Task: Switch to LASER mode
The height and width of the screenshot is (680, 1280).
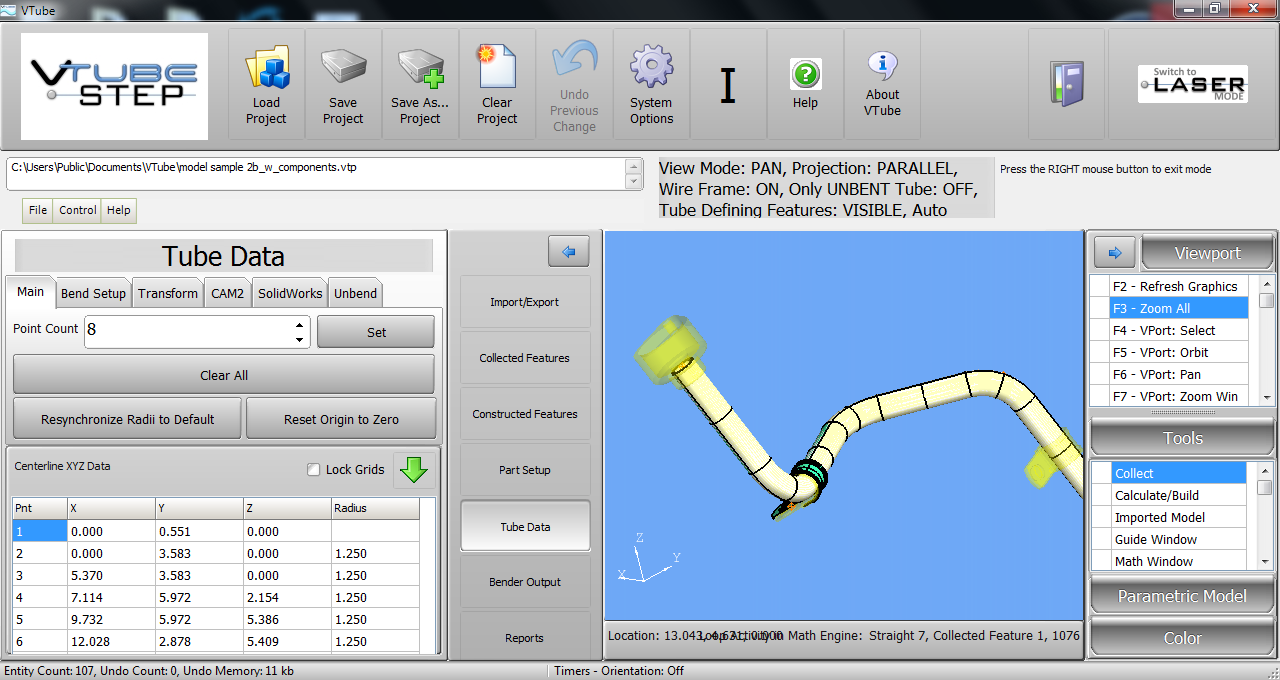Action: click(1191, 84)
